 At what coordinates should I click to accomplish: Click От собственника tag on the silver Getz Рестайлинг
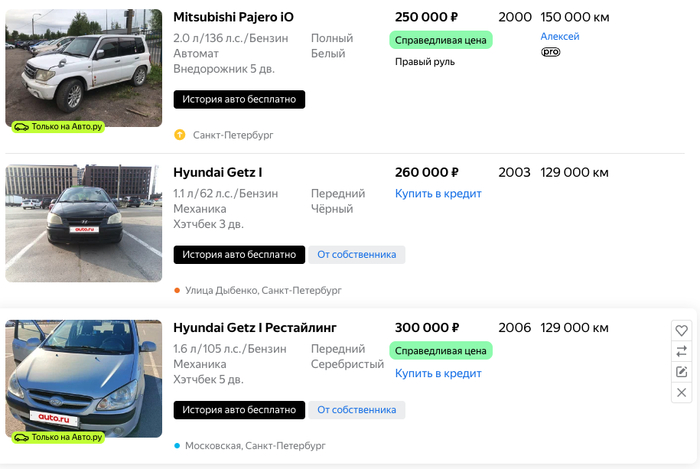tap(356, 409)
